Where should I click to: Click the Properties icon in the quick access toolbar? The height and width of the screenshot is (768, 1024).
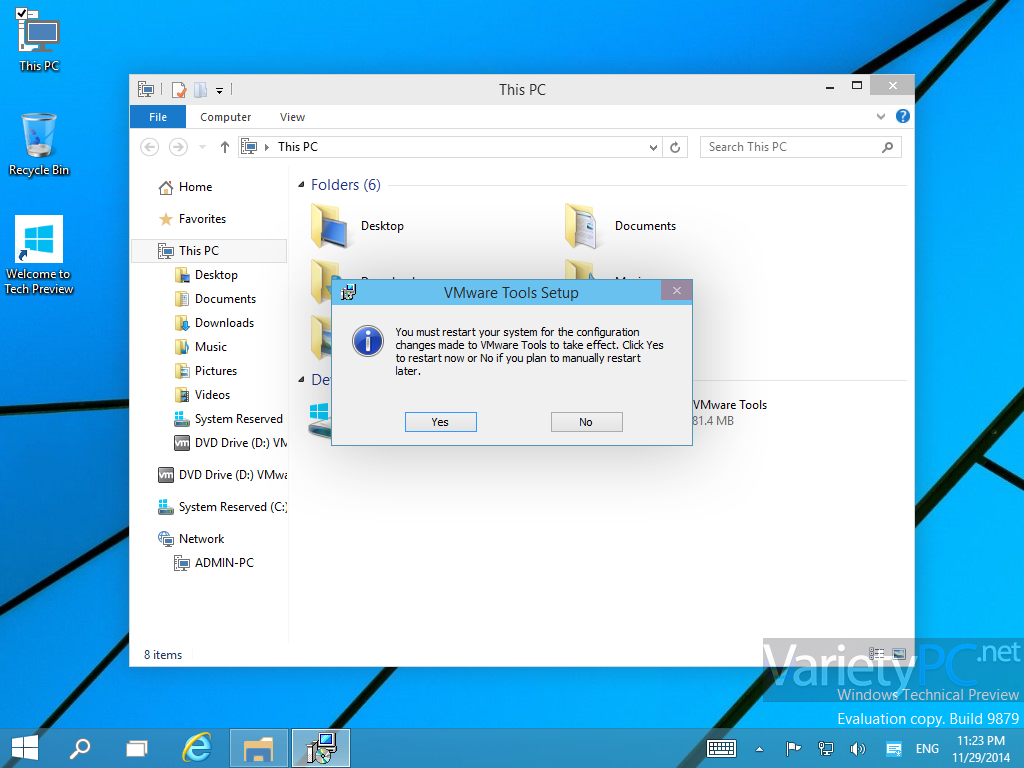[178, 89]
